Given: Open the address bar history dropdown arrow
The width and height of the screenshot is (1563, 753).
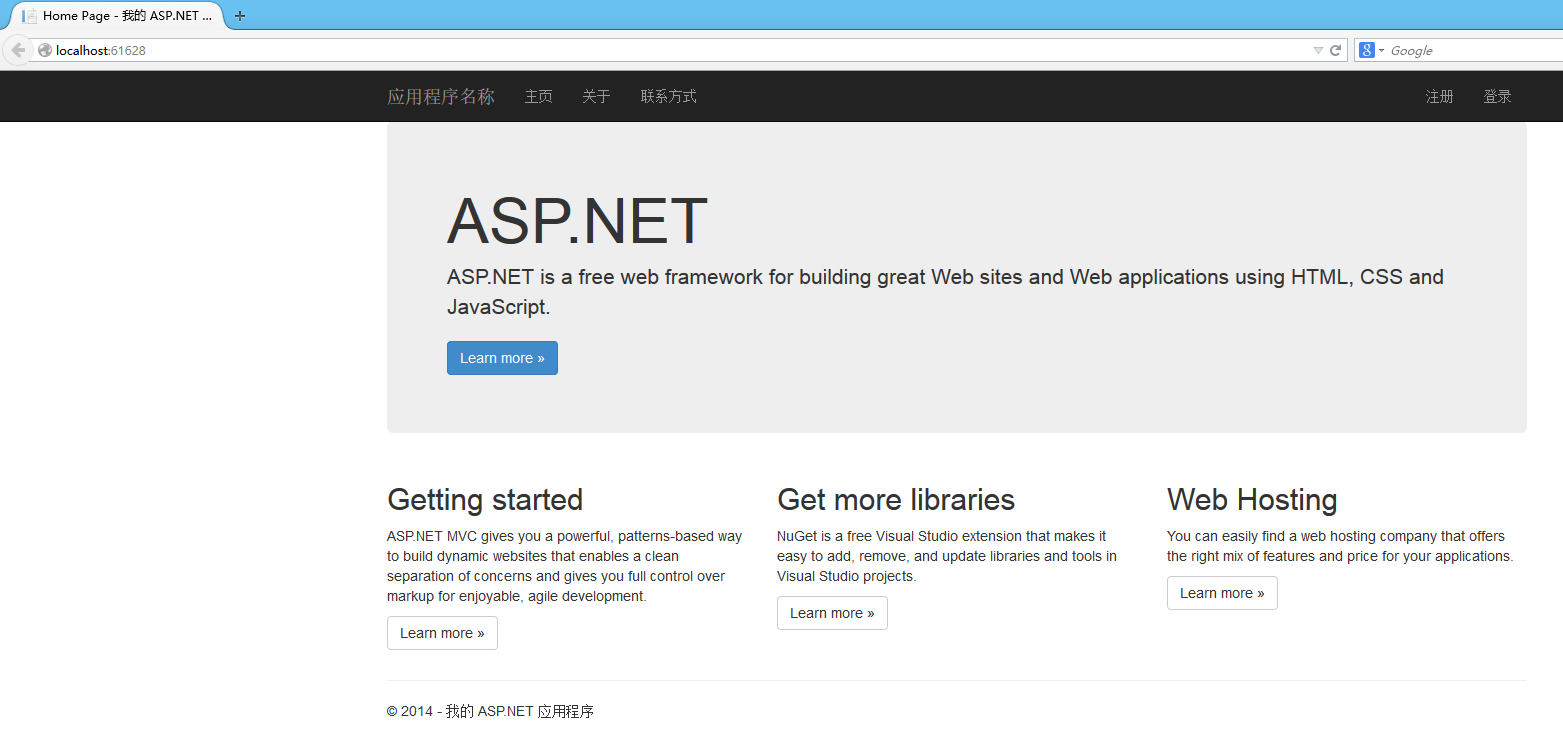Looking at the screenshot, I should (1318, 50).
